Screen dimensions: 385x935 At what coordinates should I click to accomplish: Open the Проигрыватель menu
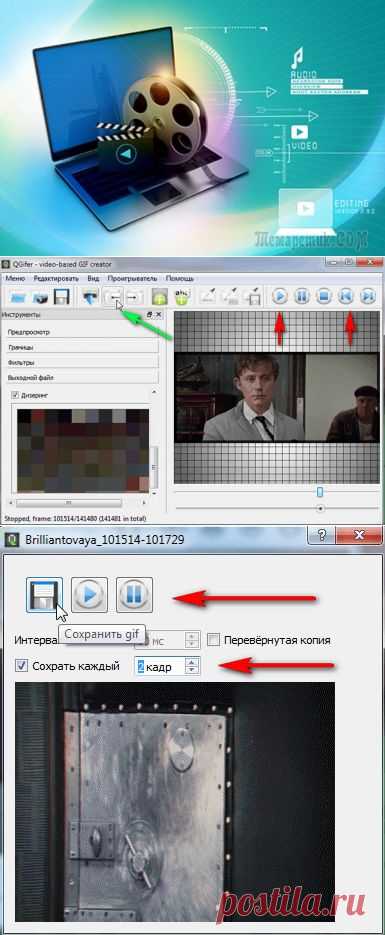(132, 278)
